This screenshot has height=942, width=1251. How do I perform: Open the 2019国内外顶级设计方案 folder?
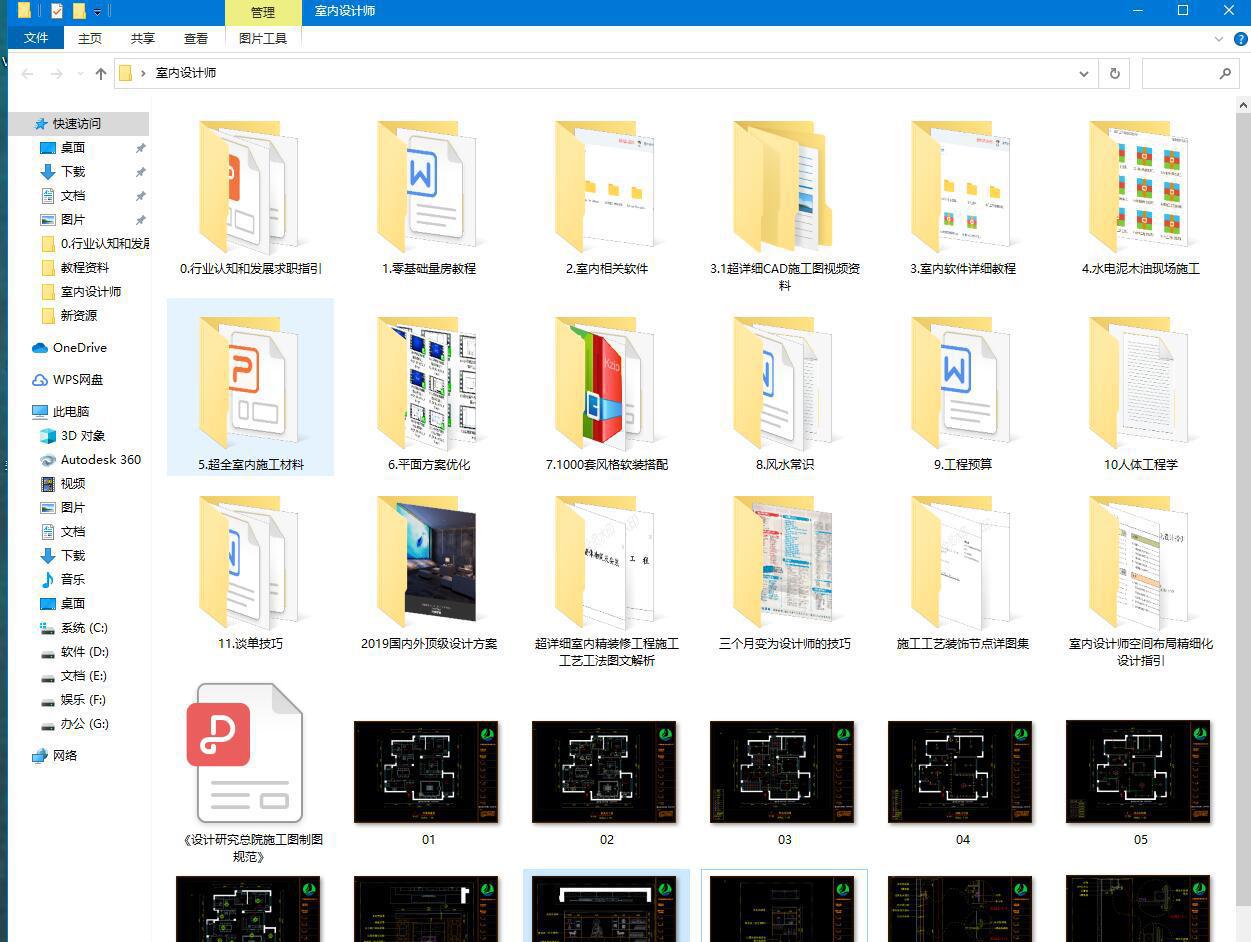click(428, 573)
